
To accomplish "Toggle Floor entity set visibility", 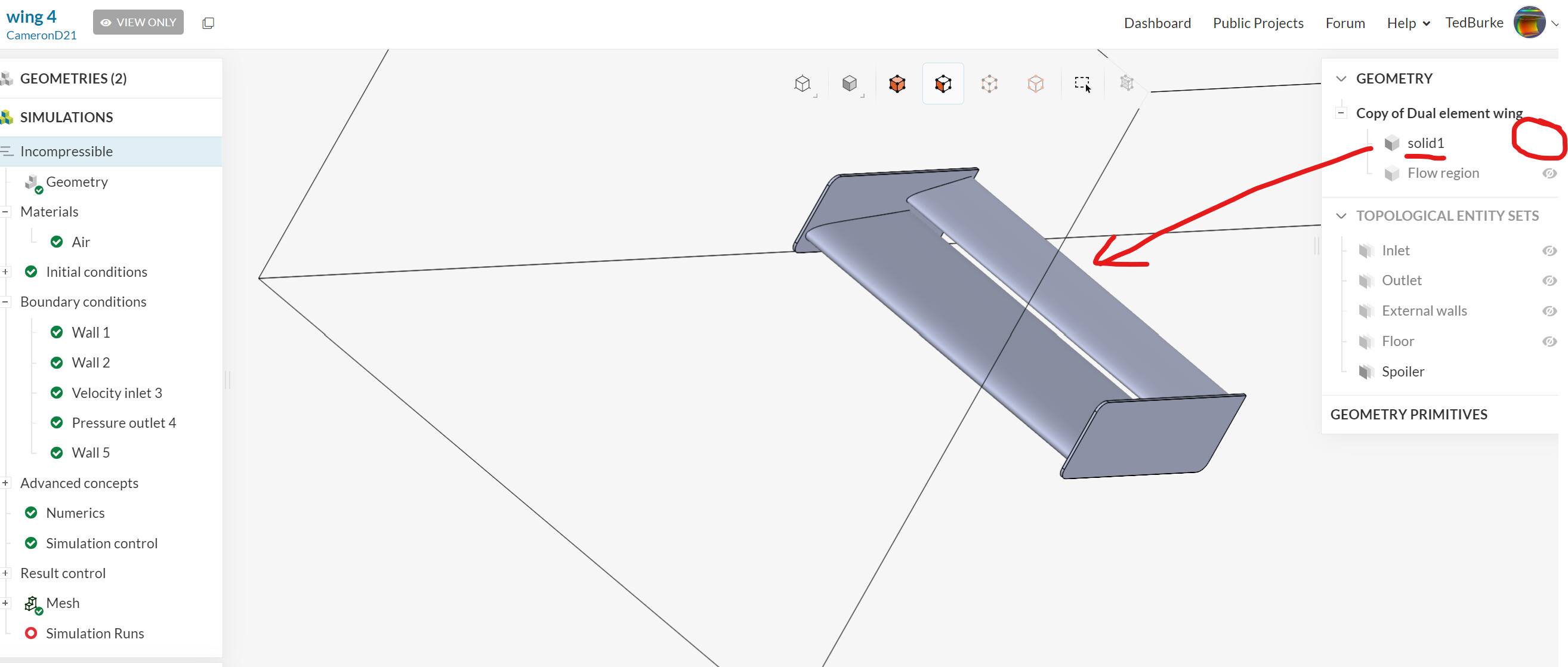I will click(x=1549, y=341).
